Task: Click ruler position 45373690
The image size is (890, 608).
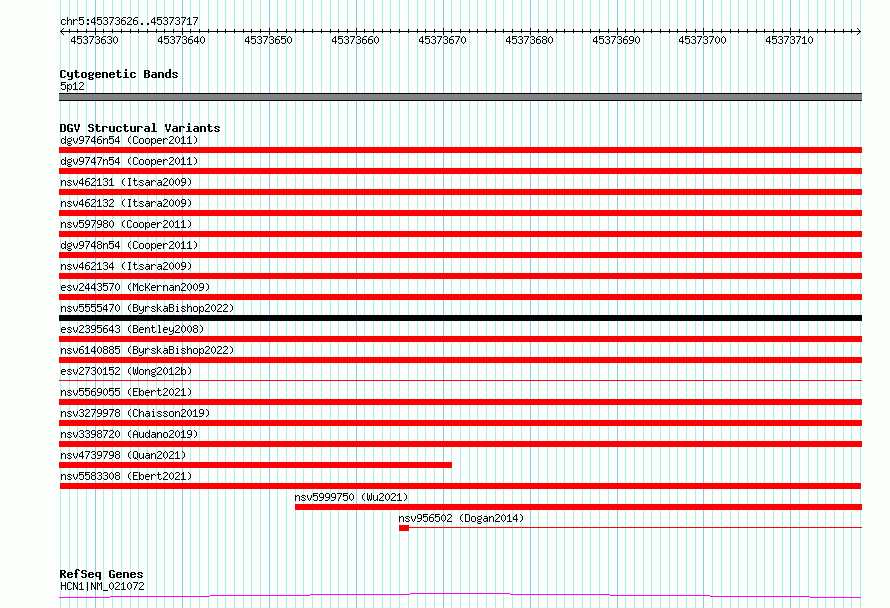Action: 616,40
